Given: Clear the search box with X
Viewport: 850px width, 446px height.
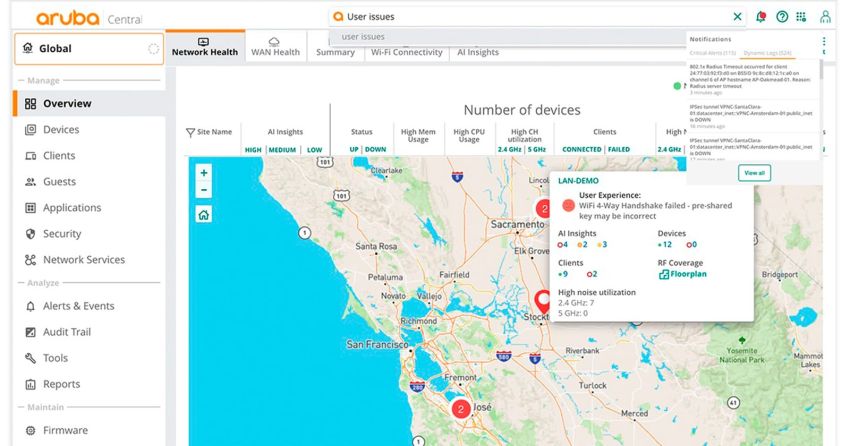Looking at the screenshot, I should (738, 17).
